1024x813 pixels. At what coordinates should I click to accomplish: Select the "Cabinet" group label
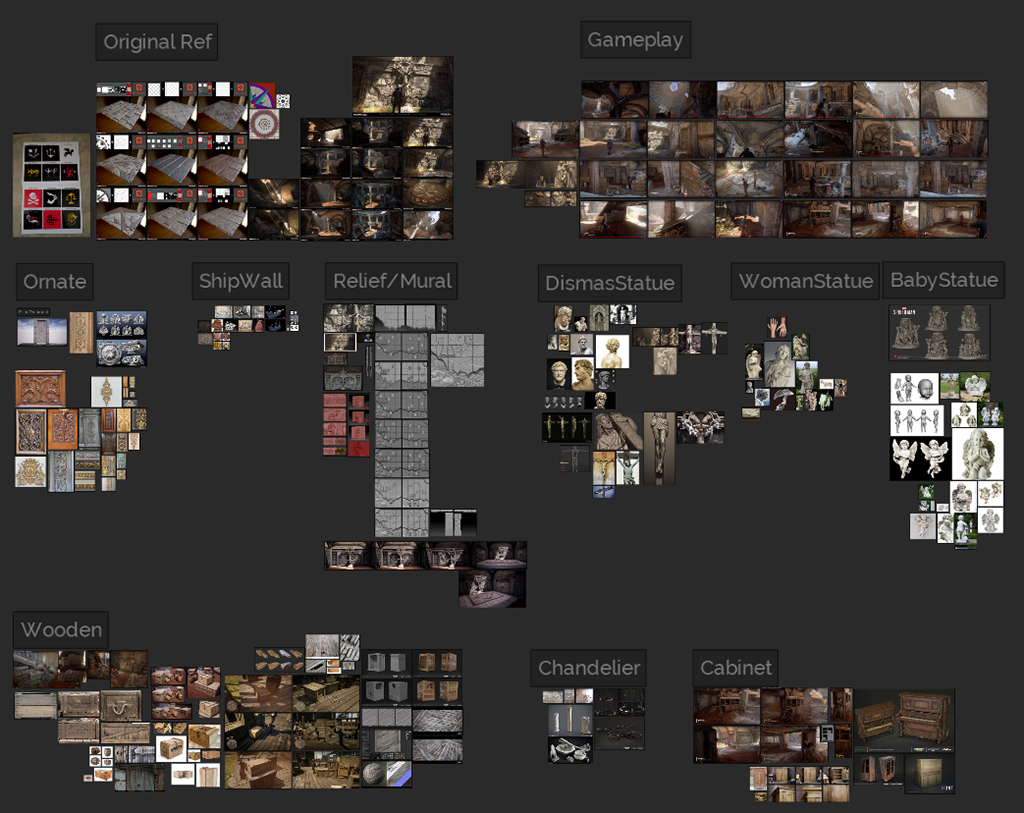point(735,667)
